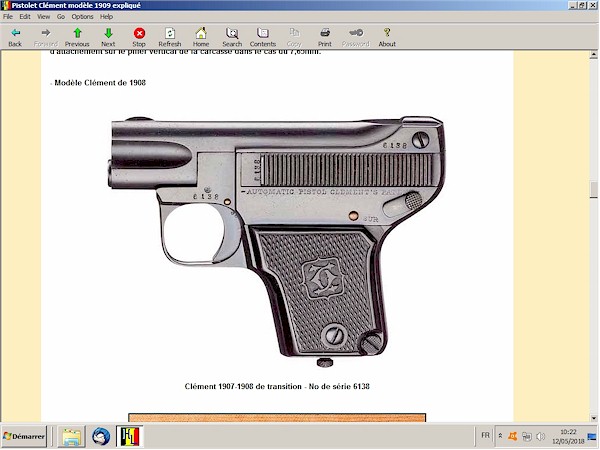Open the file explorer taskbar icon
The height and width of the screenshot is (450, 600).
click(72, 436)
